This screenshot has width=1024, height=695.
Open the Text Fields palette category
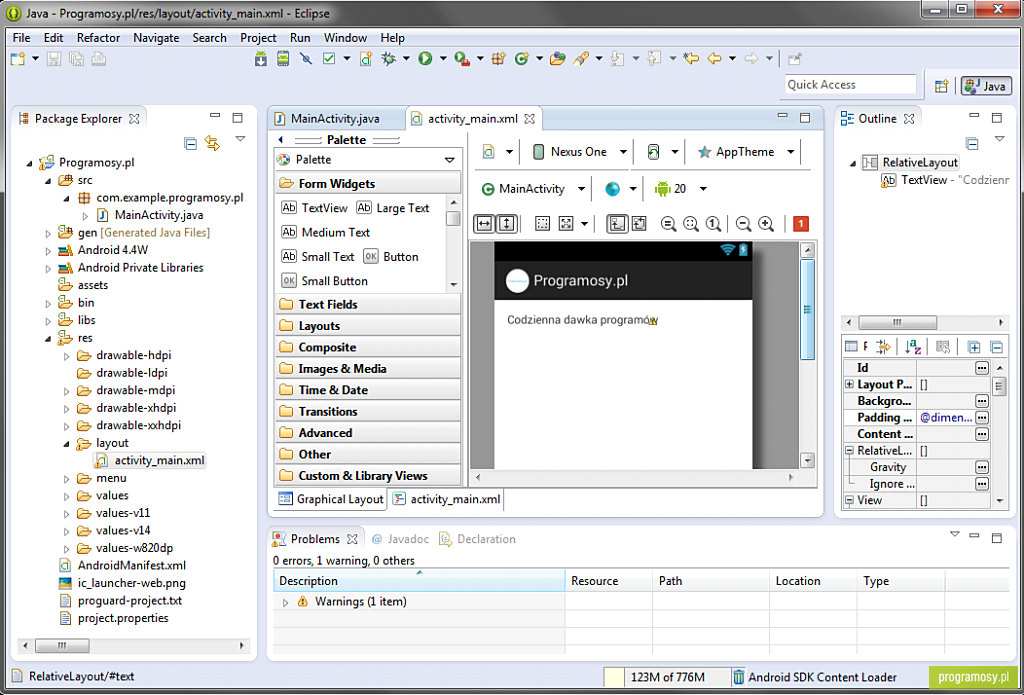tap(368, 304)
